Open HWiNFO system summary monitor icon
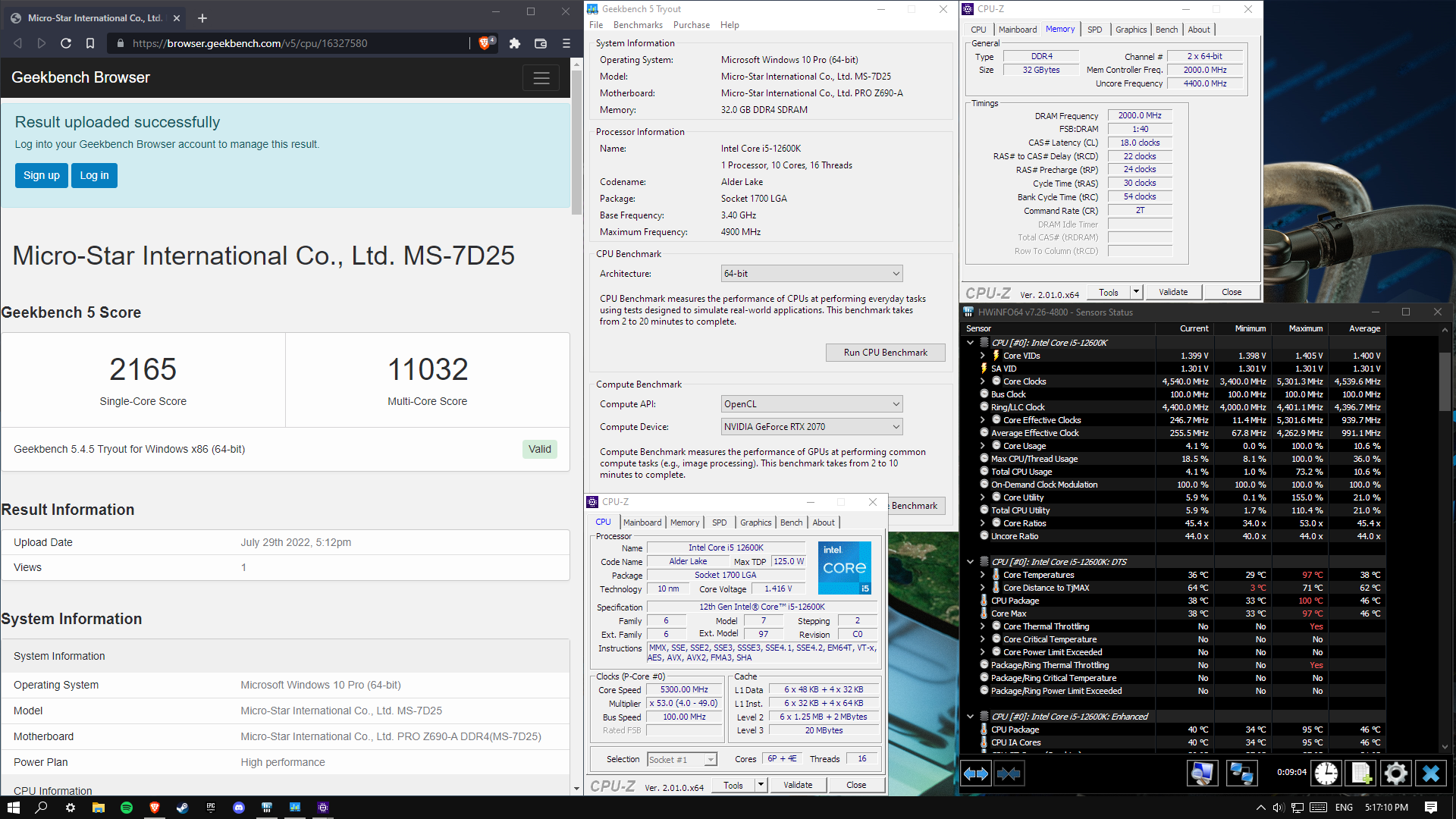Screen dimensions: 1456x819 click(x=1202, y=773)
